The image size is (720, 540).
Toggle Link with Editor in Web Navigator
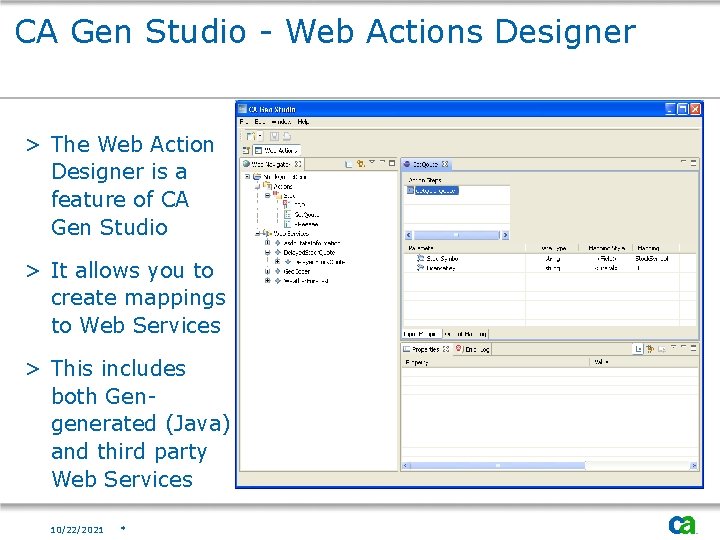tap(361, 163)
